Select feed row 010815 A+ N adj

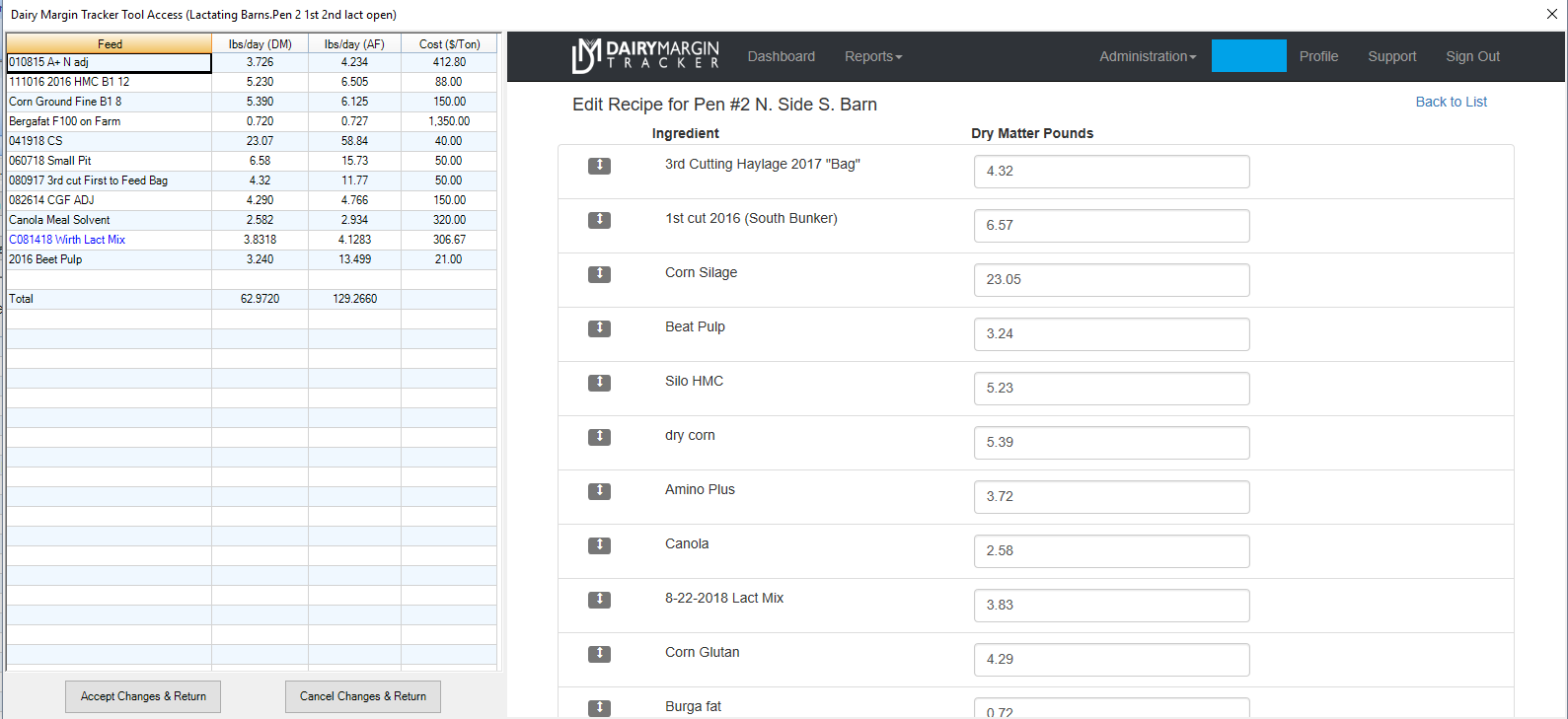[109, 62]
